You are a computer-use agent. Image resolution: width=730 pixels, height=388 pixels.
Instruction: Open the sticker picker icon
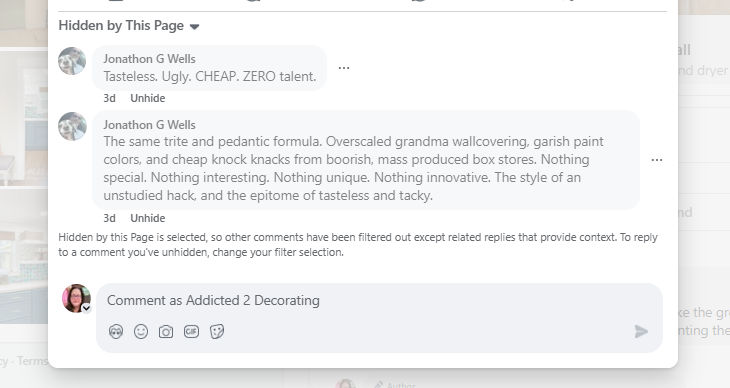[x=217, y=331]
